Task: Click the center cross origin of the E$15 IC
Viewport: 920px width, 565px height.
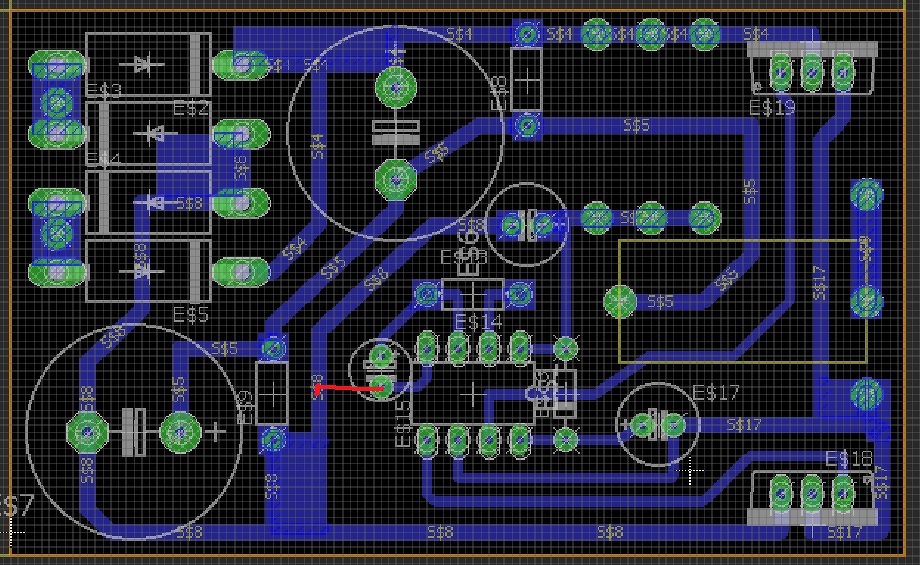Action: 473,394
